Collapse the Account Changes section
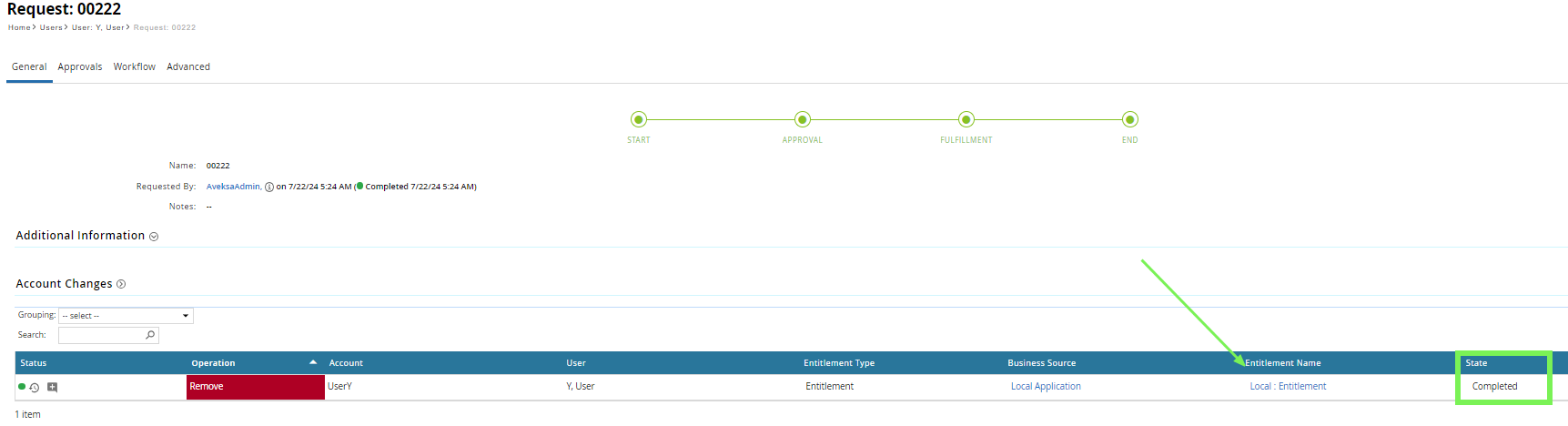Screen dimensions: 1568x426 point(121,284)
